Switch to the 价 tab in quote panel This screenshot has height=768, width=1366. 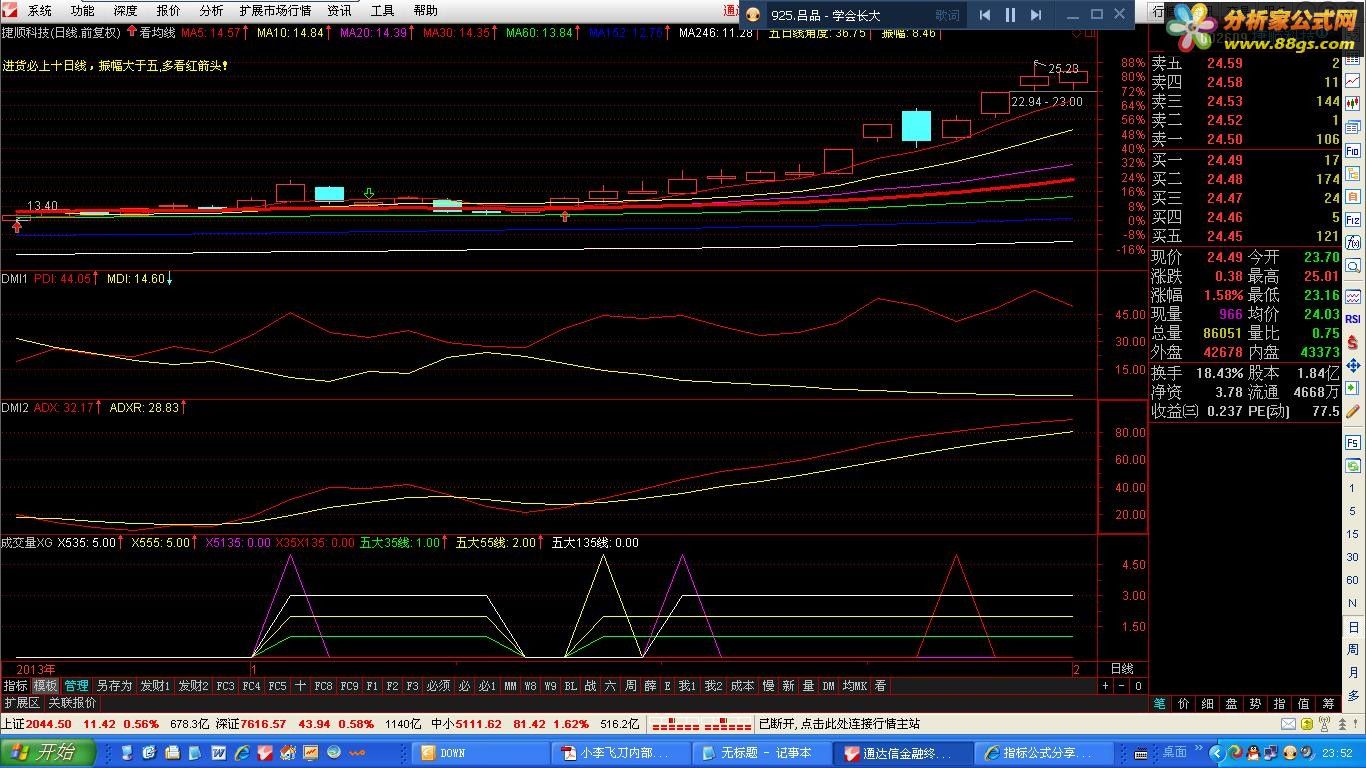[x=1184, y=704]
